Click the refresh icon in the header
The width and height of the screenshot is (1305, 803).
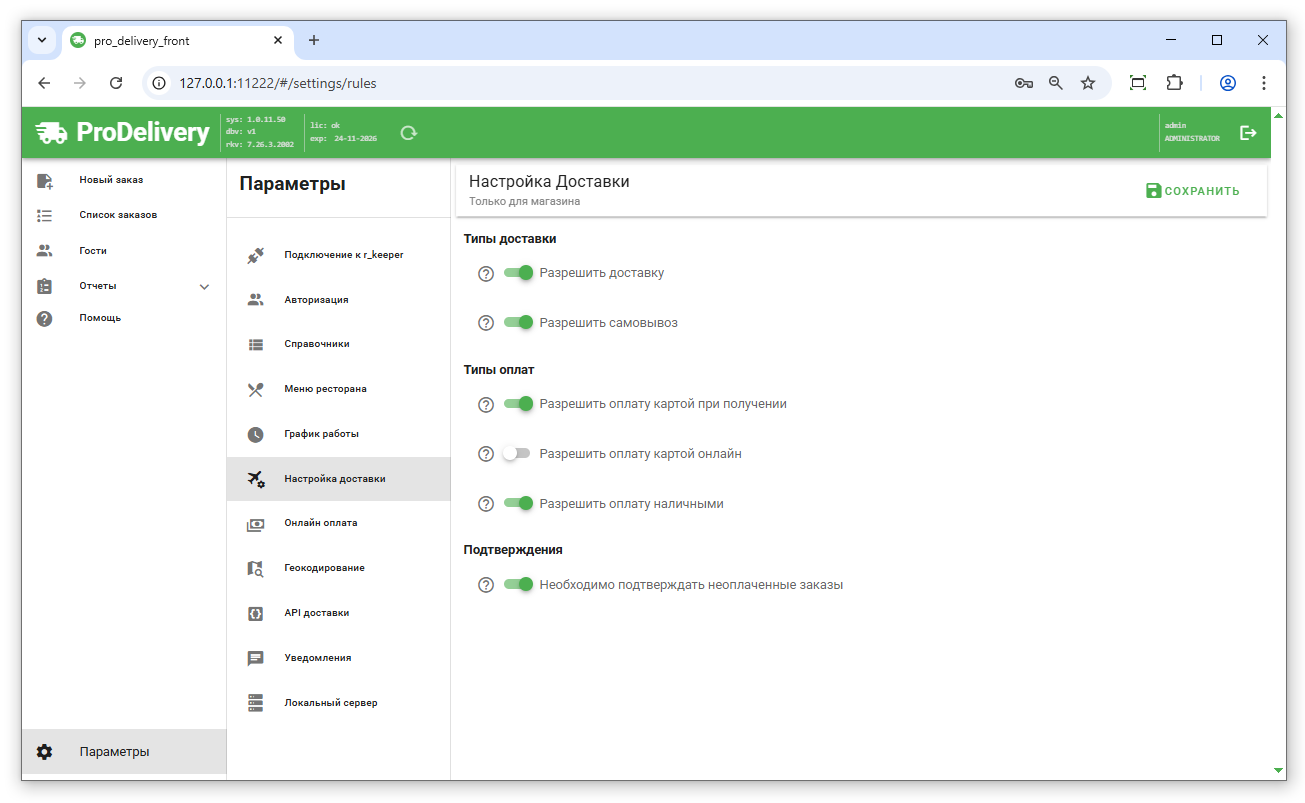point(408,133)
